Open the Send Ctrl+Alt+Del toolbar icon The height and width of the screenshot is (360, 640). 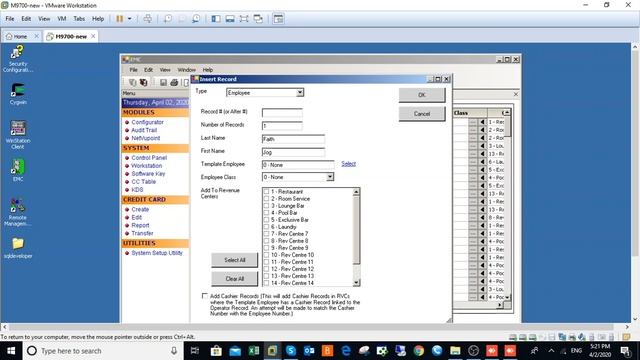click(148, 19)
